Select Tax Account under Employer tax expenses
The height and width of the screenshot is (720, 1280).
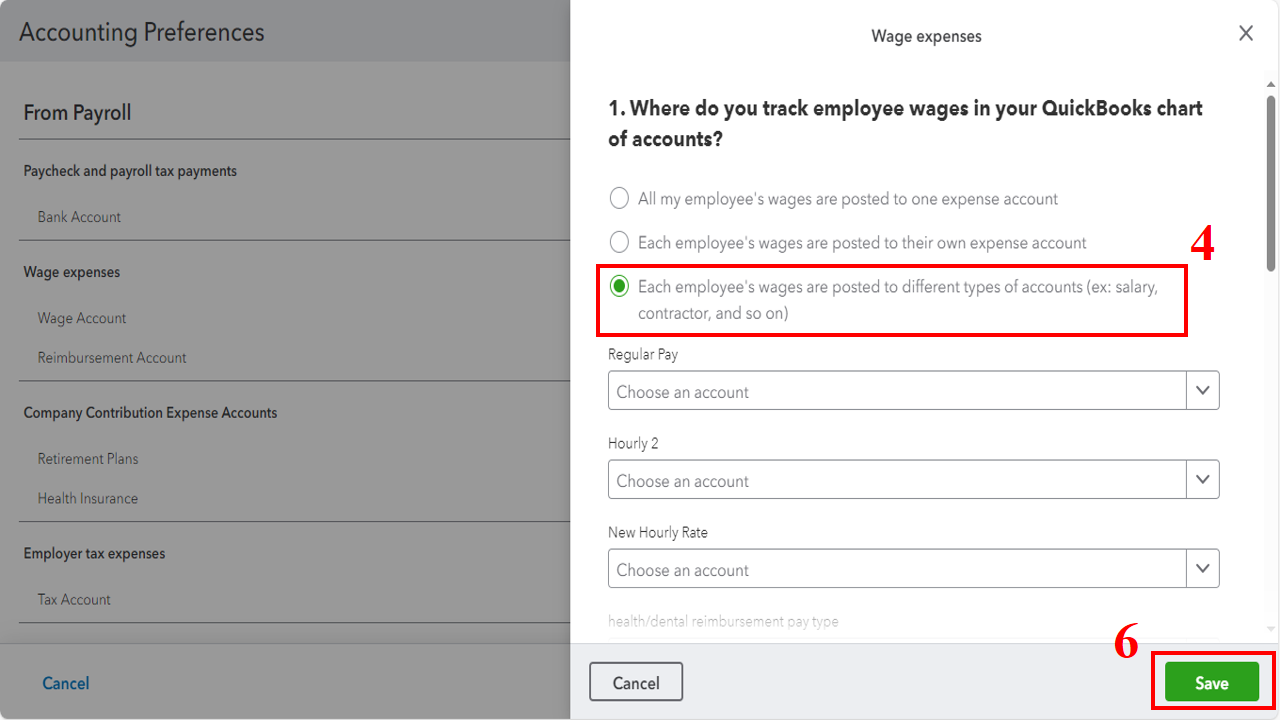coord(74,599)
